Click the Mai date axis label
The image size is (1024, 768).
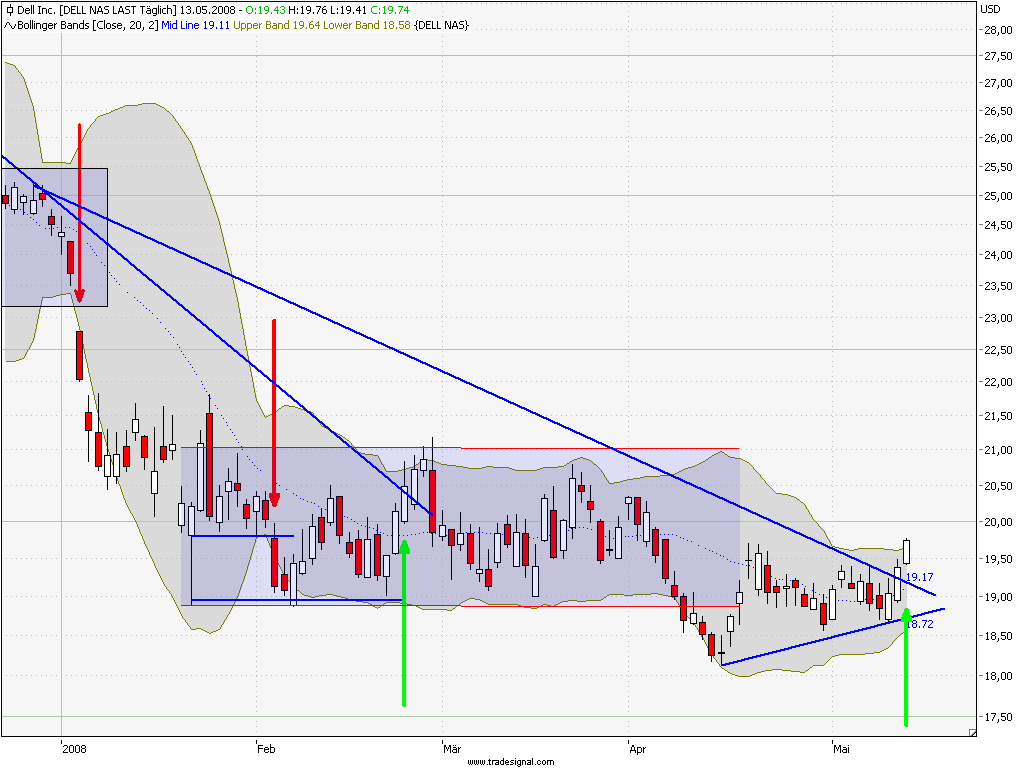coord(841,749)
